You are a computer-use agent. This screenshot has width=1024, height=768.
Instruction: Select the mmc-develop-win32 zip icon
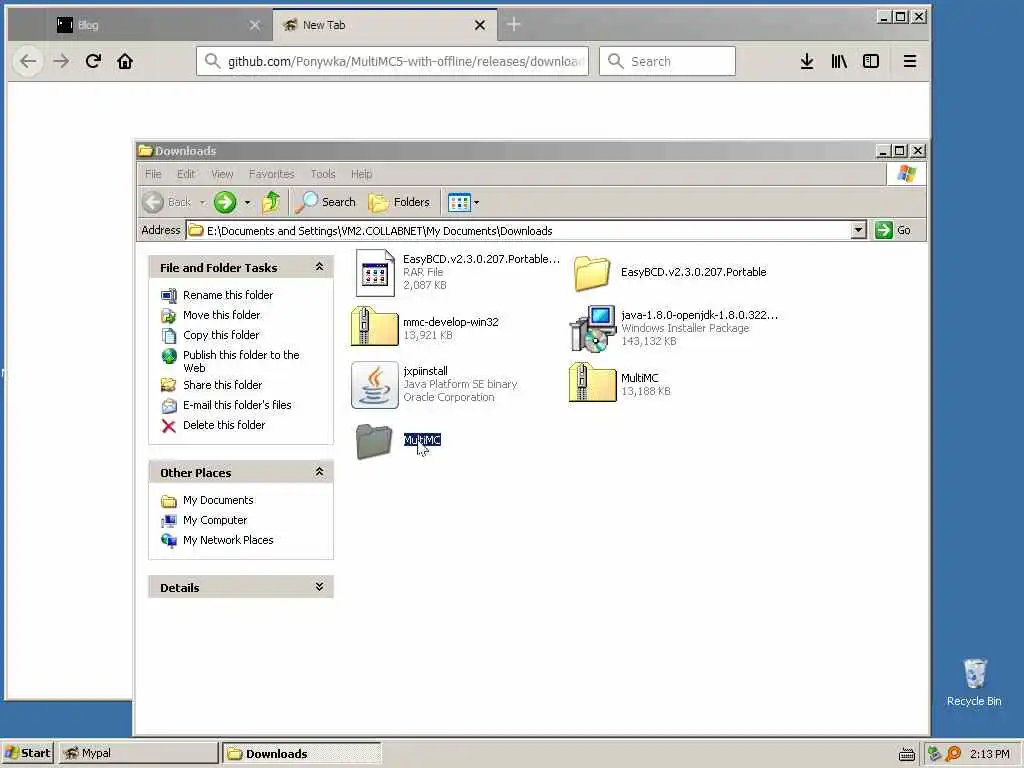374,327
